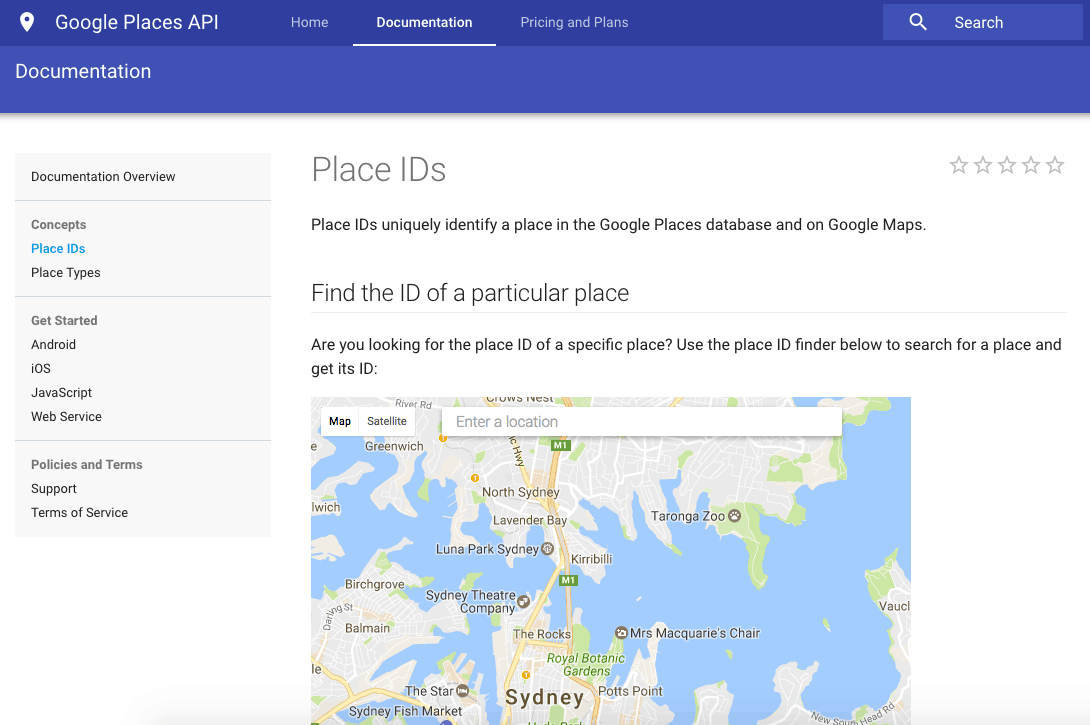This screenshot has height=725, width=1090.
Task: Select Place IDs in sidebar
Action: 58,248
